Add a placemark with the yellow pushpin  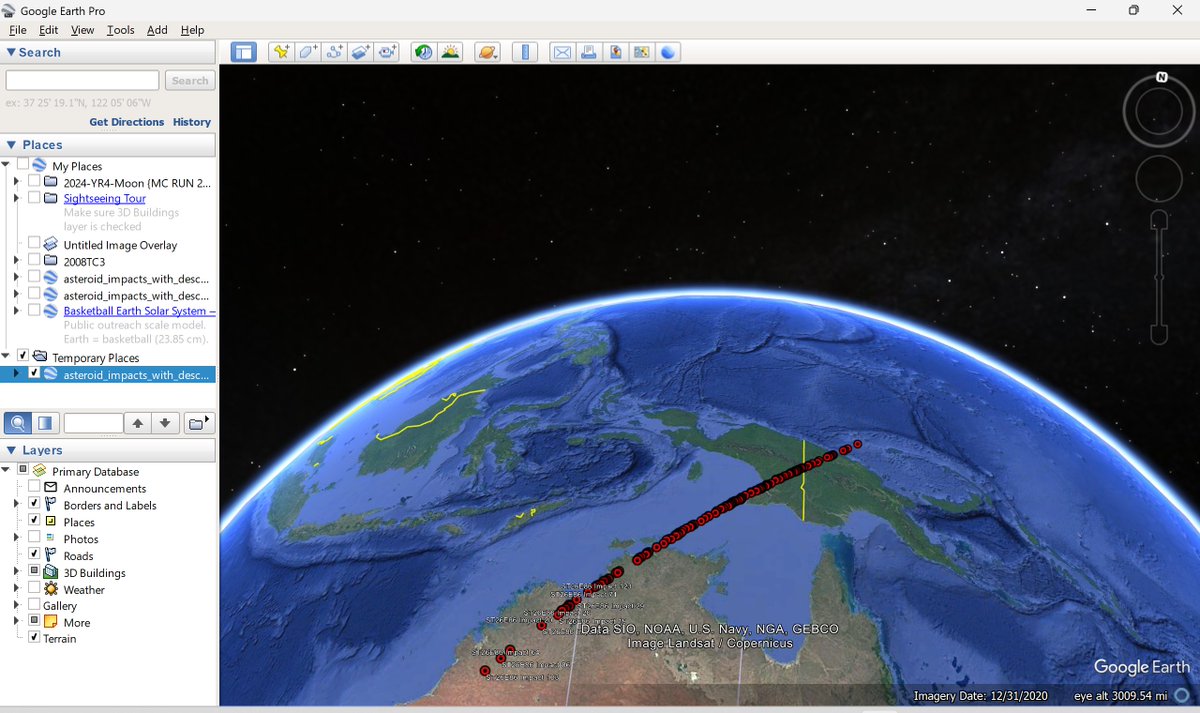point(281,52)
